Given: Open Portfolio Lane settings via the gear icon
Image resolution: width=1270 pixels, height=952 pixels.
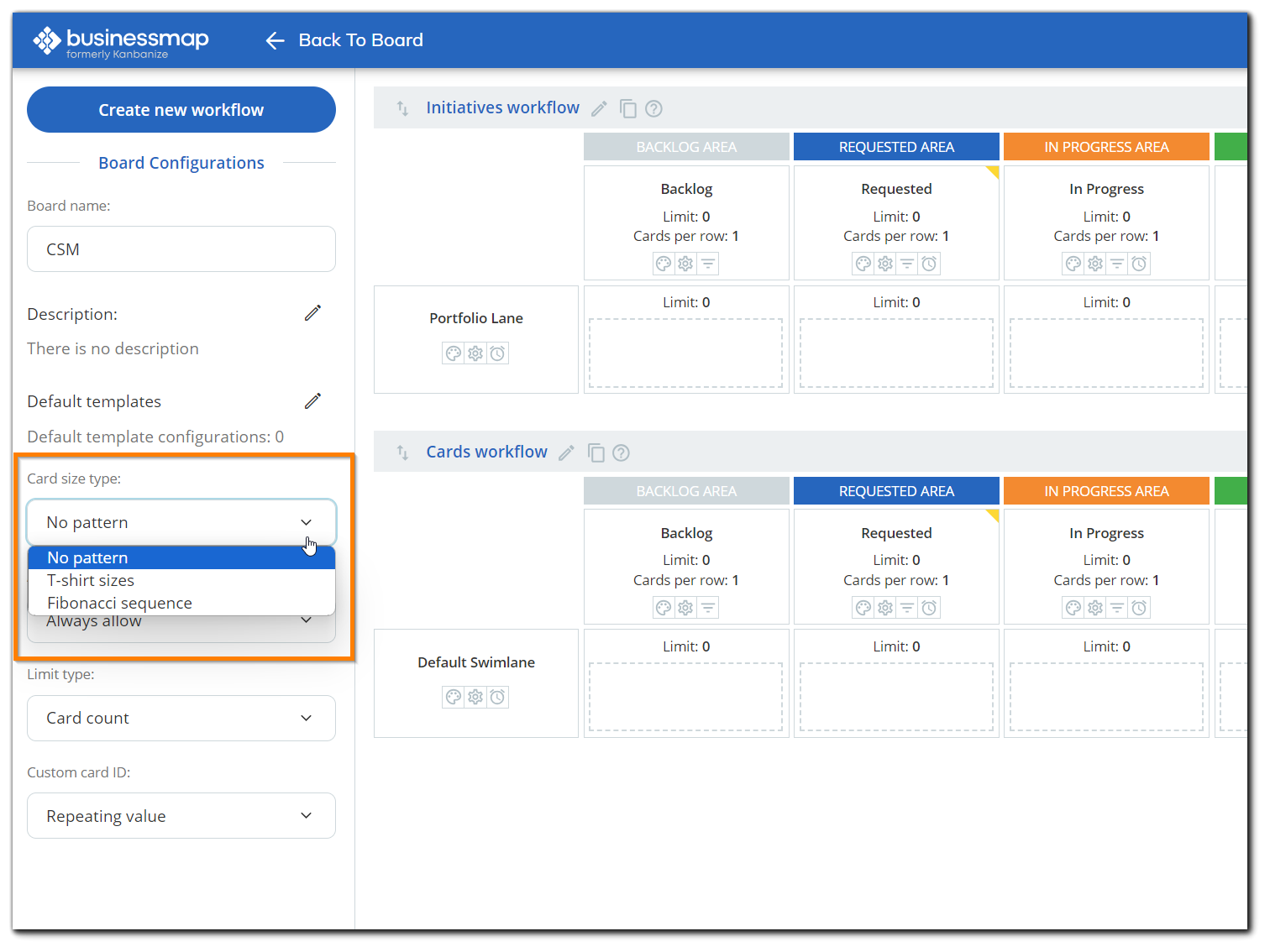Looking at the screenshot, I should coord(475,353).
